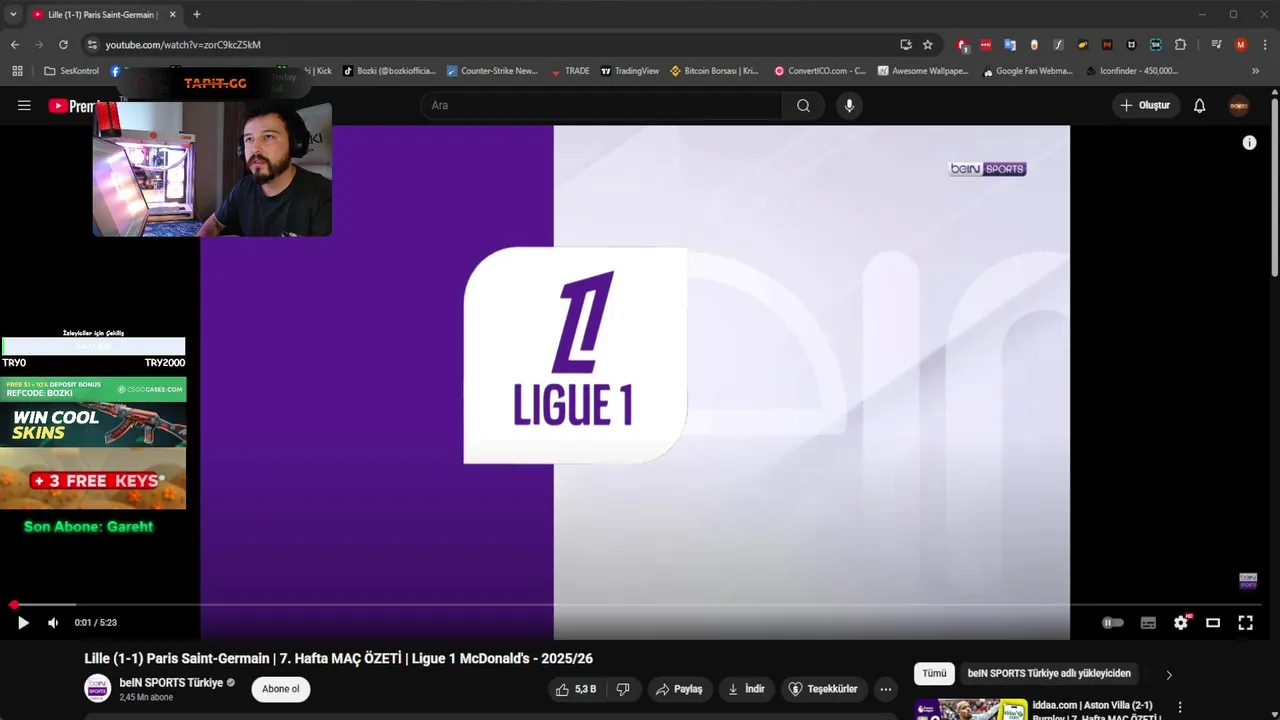
Task: Open the Aston Villa (2-1) Burnley thumbnail
Action: (x=970, y=709)
